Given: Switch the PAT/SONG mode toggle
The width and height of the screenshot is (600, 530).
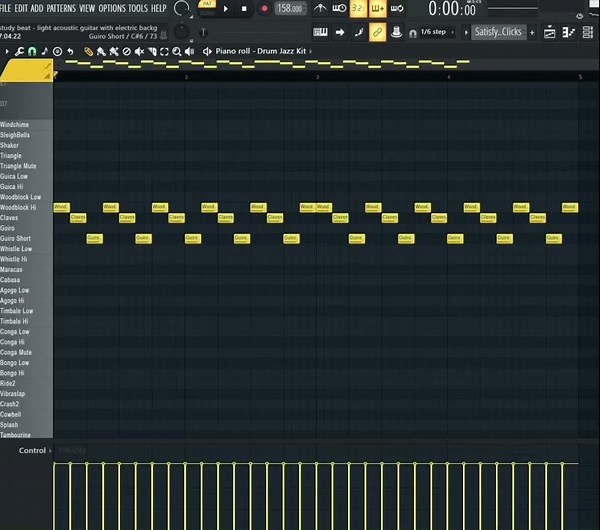Looking at the screenshot, I should pos(207,8).
